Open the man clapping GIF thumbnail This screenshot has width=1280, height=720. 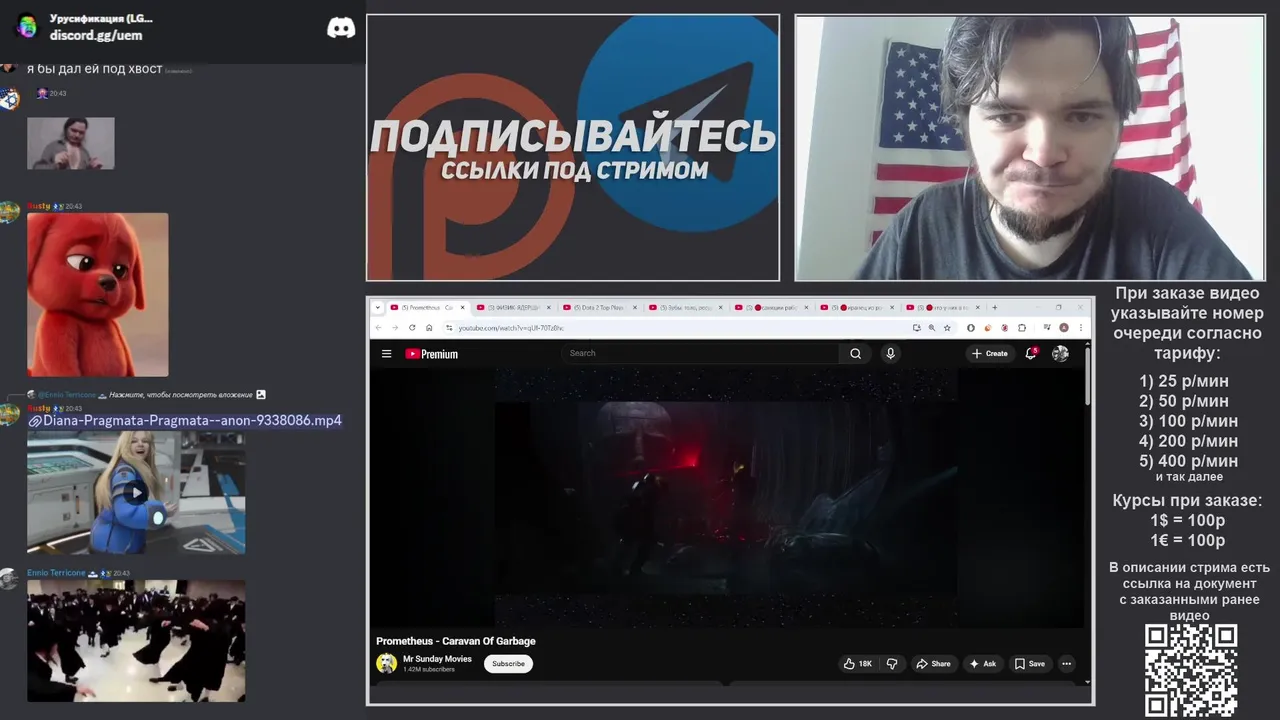[71, 143]
